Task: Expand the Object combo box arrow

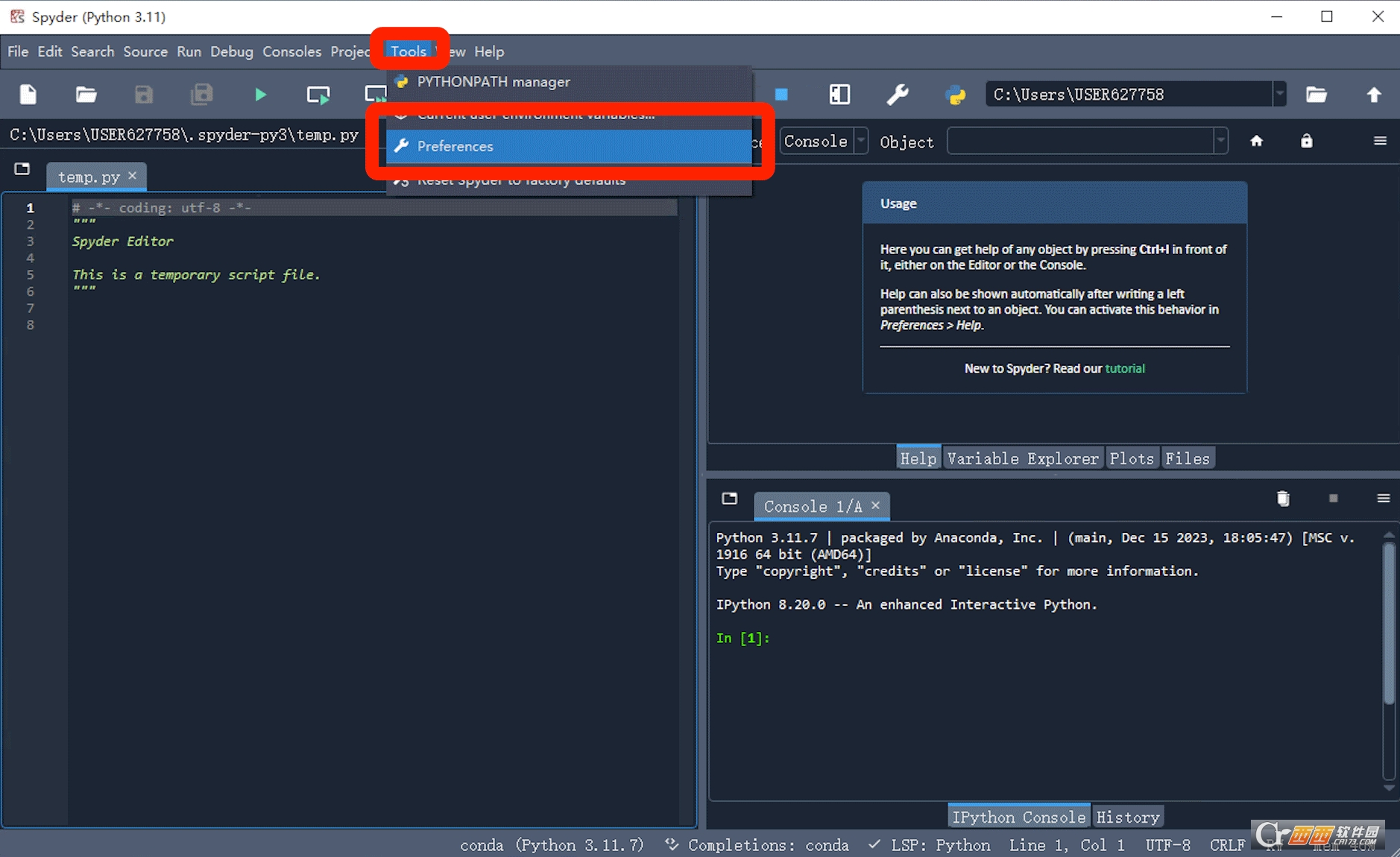Action: pyautogui.click(x=1220, y=141)
